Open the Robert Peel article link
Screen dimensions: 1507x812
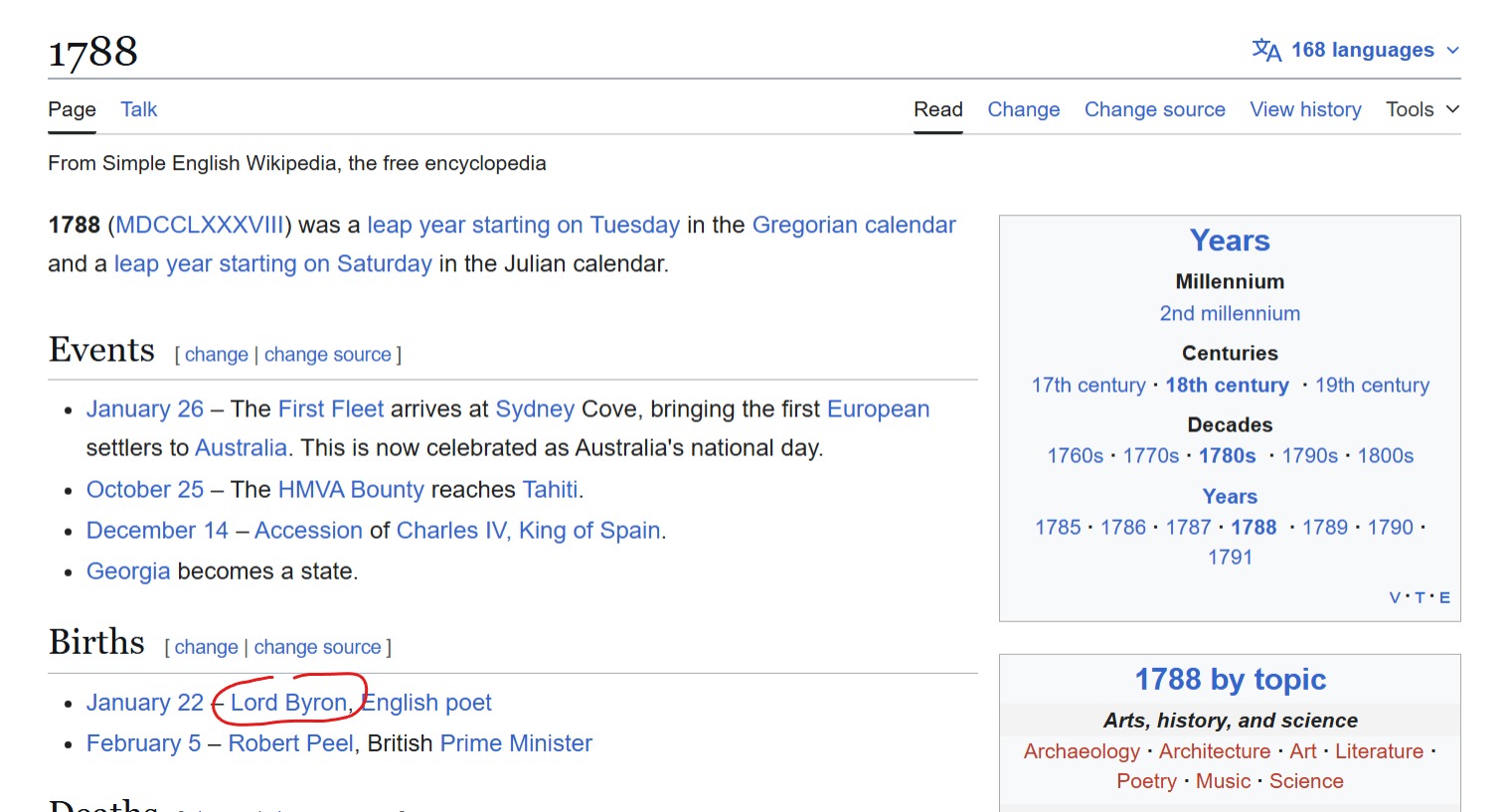[x=291, y=743]
